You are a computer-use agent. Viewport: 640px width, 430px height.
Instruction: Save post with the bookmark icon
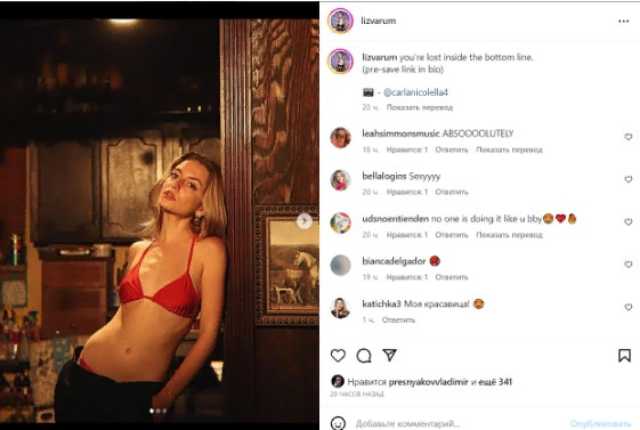click(x=624, y=355)
